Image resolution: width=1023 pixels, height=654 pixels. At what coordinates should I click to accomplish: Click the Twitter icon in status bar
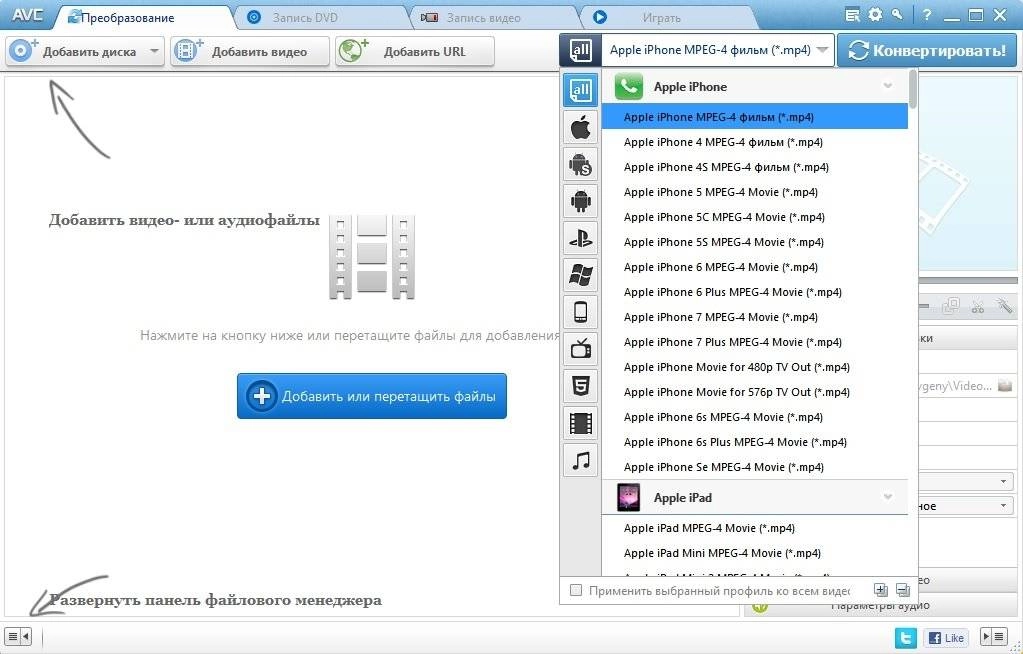point(906,638)
